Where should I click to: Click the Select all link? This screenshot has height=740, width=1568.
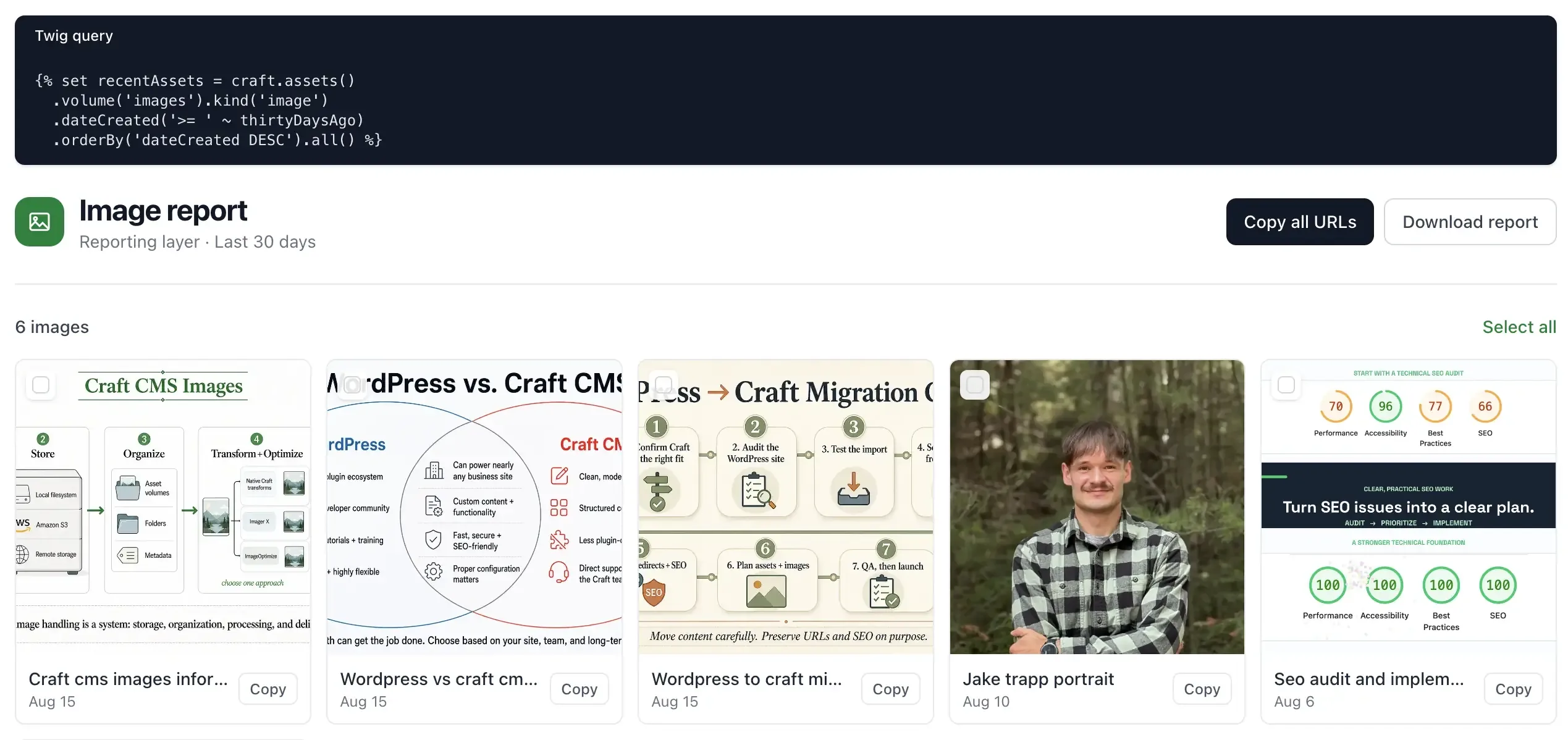pyautogui.click(x=1519, y=327)
